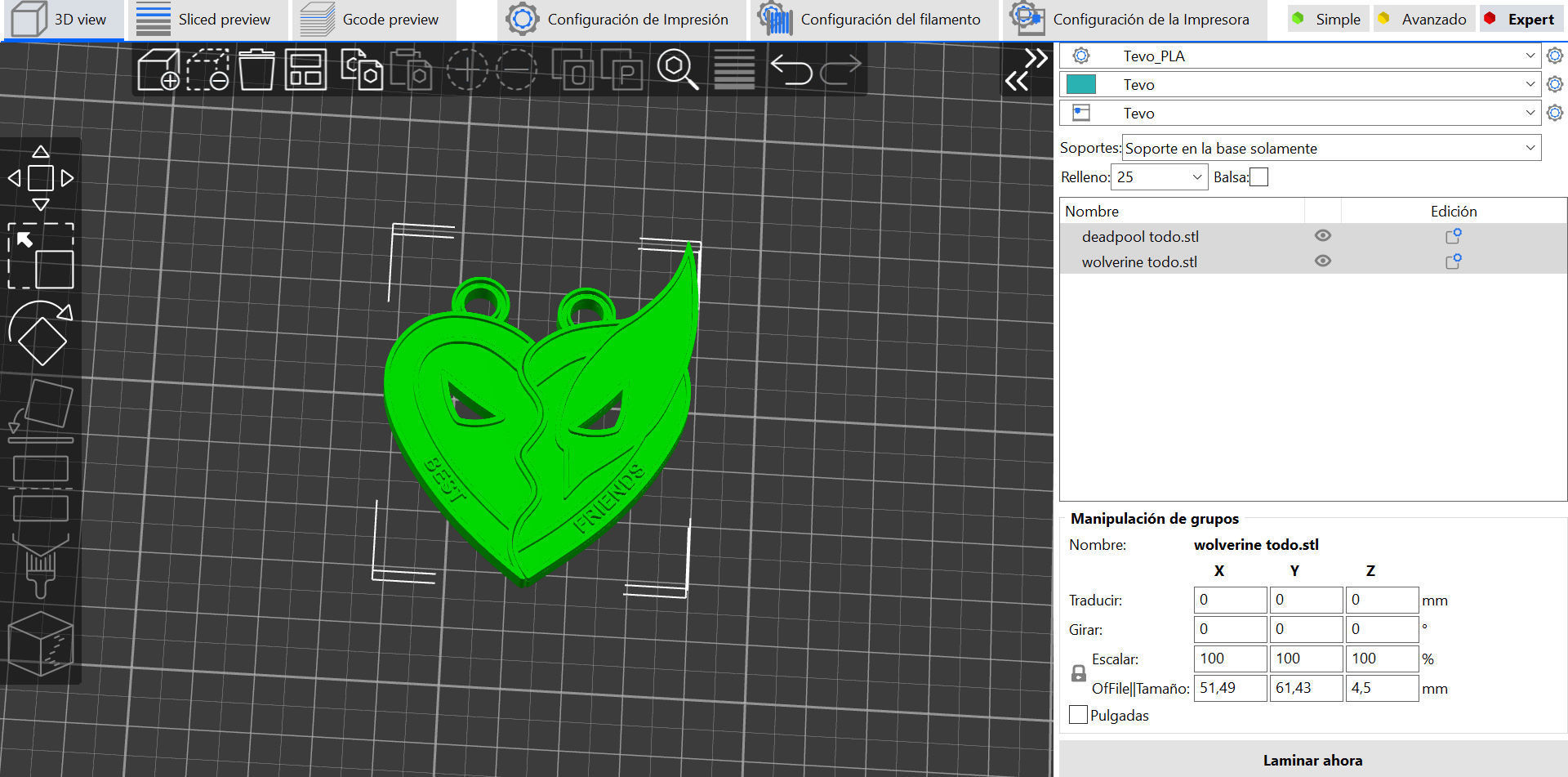Click the Escalar Y input field
This screenshot has width=1568, height=777.
(1306, 659)
